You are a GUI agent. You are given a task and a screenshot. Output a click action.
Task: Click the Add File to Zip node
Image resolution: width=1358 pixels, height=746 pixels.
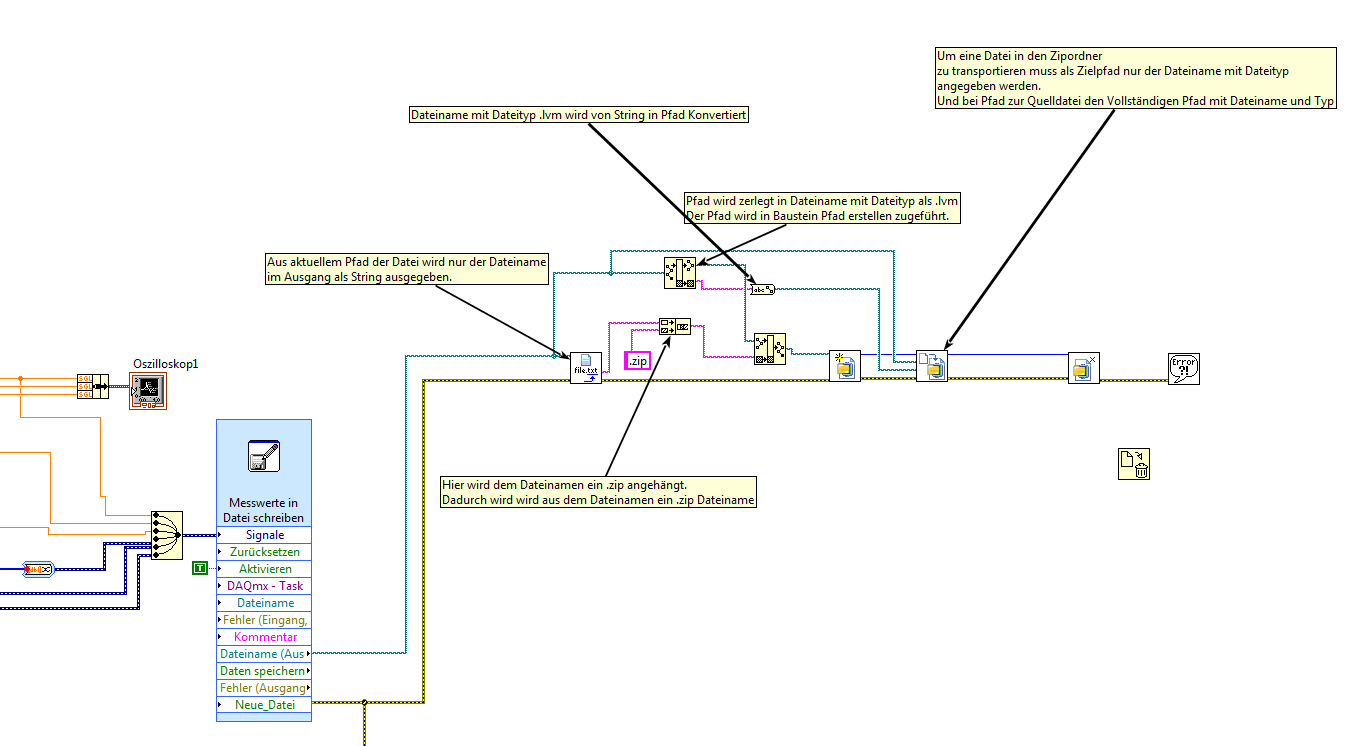[932, 367]
